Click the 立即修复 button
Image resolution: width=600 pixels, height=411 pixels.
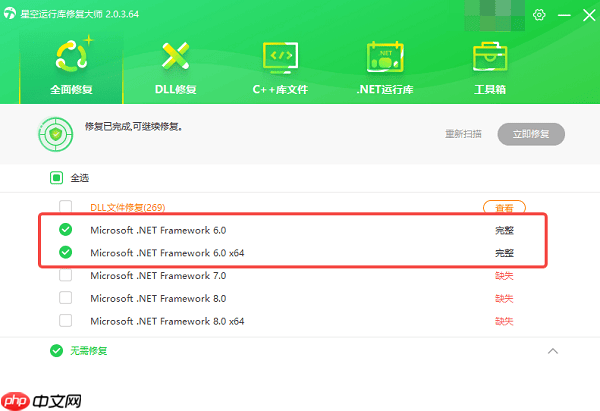tap(531, 134)
